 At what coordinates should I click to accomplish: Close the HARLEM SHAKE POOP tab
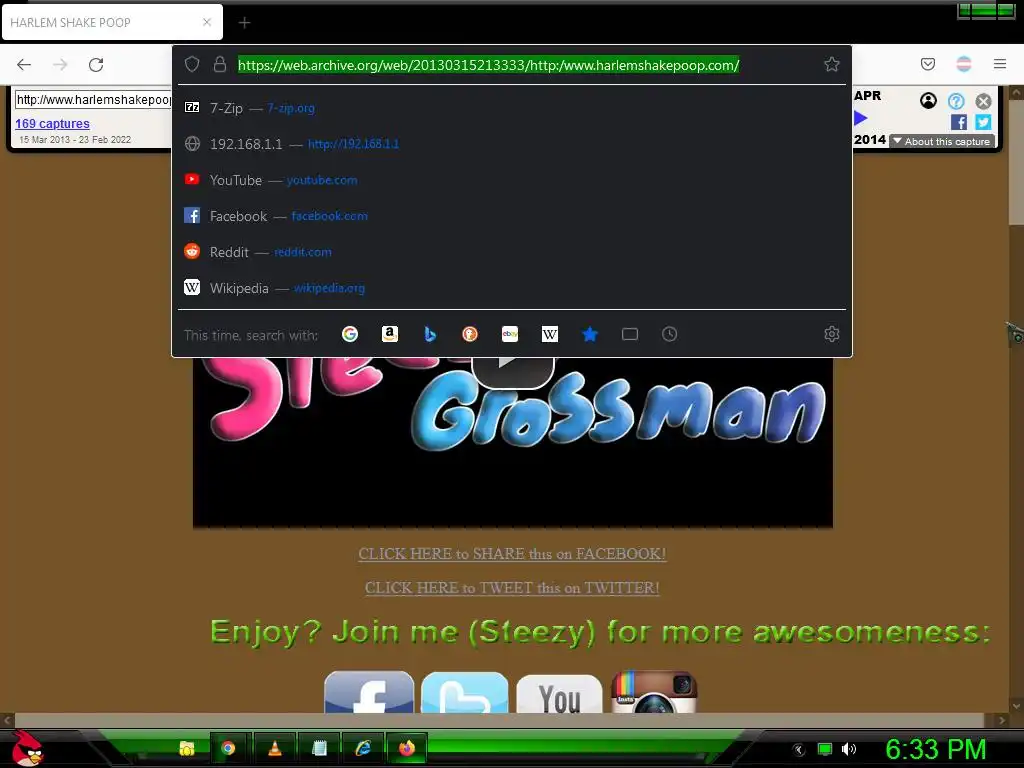point(207,22)
